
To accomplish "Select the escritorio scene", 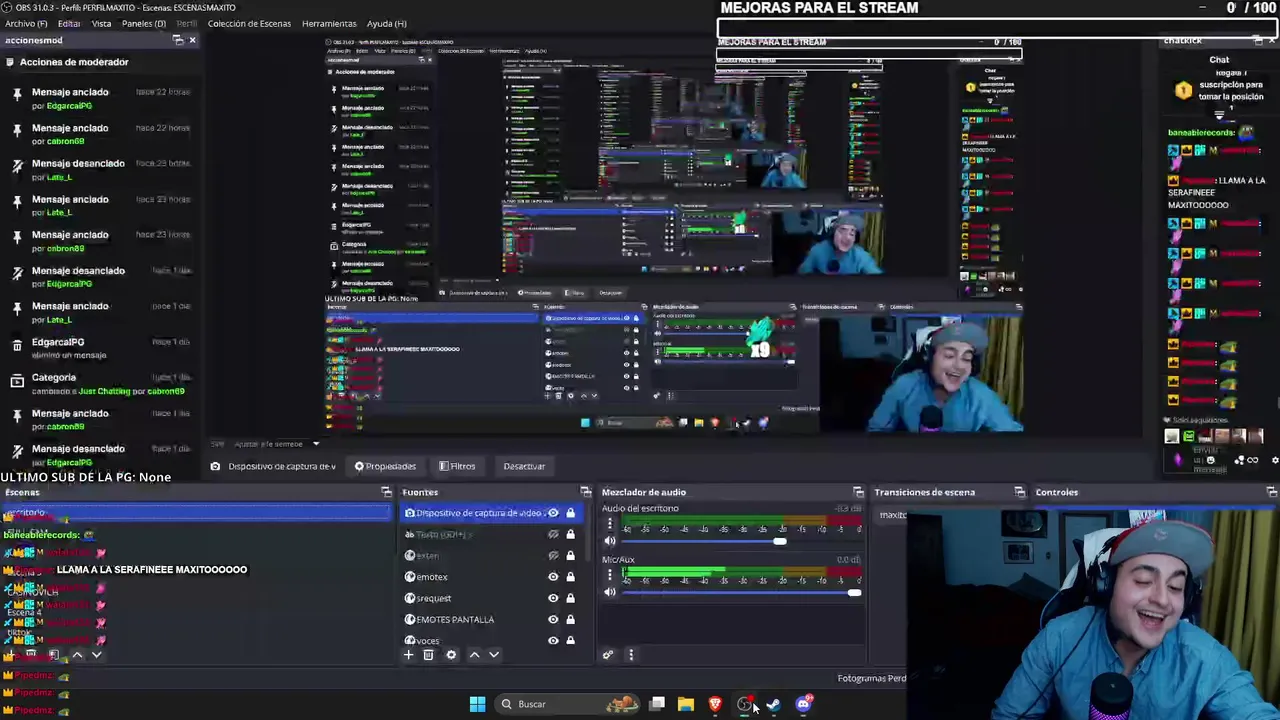I will [197, 513].
